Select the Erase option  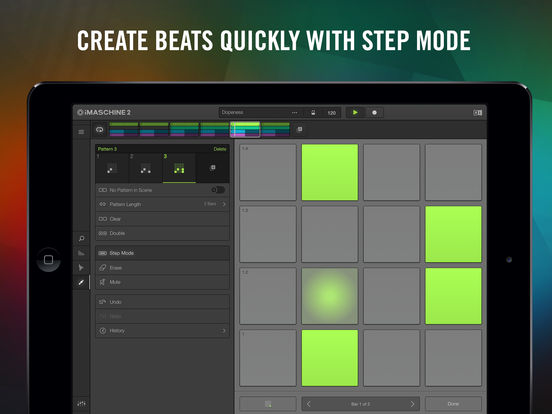point(162,268)
